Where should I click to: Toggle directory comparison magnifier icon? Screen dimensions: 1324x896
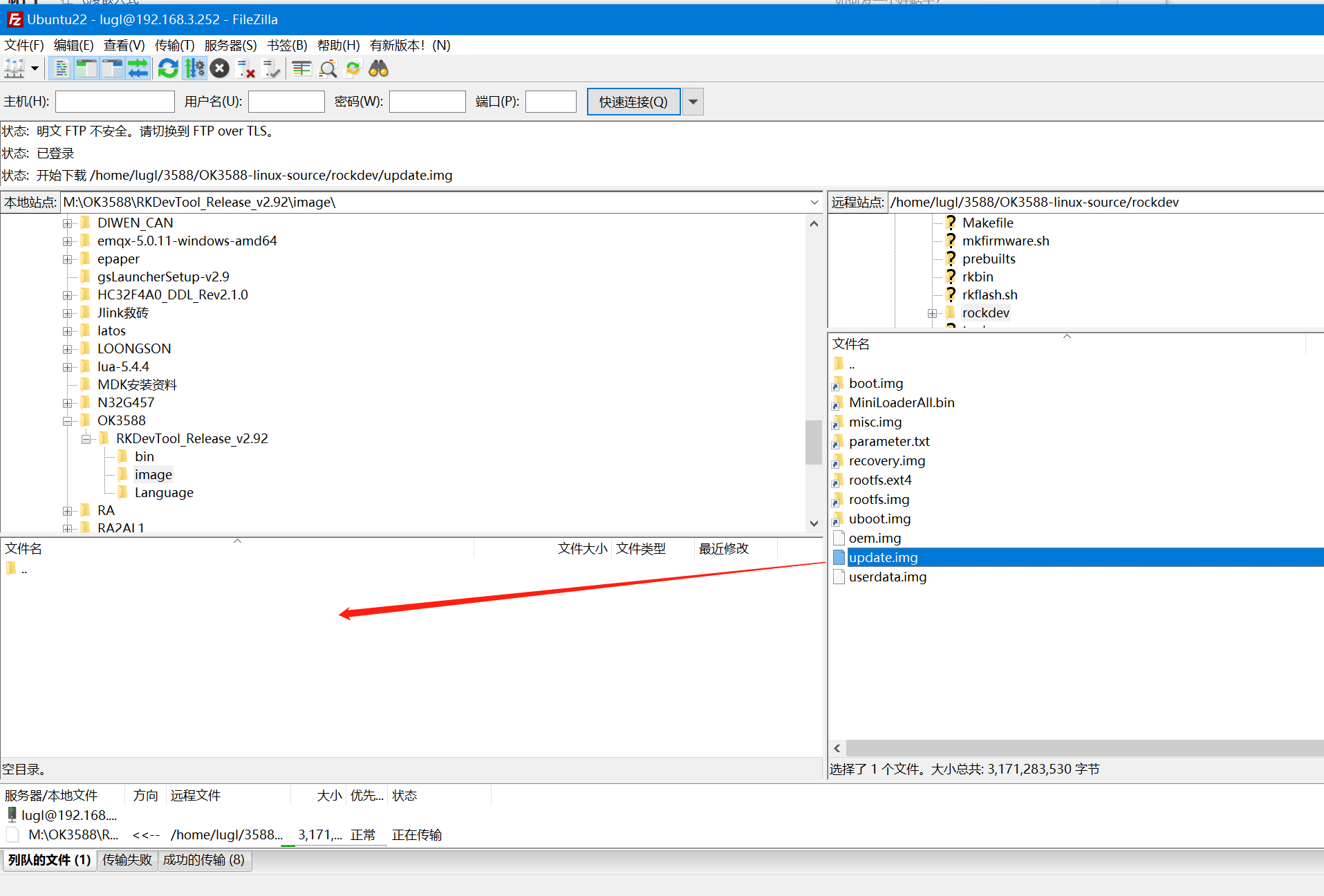point(328,68)
